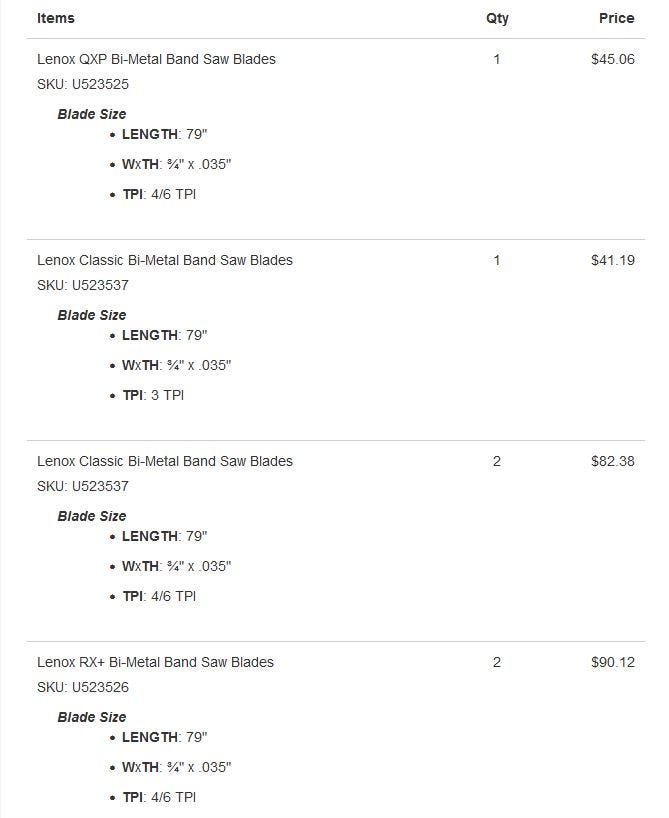This screenshot has height=818, width=669.
Task: Select the $82.38 price
Action: [613, 461]
